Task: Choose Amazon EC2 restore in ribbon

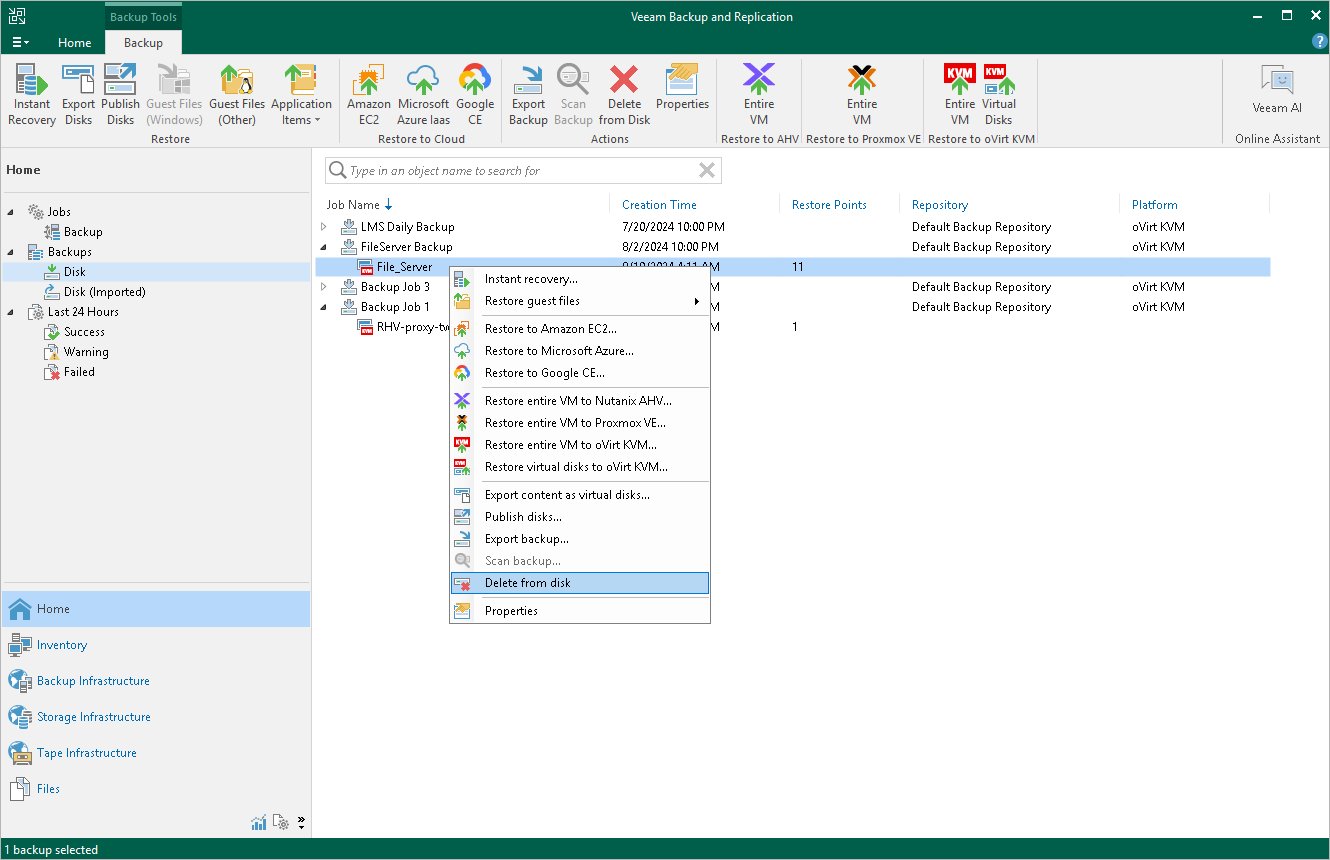Action: pyautogui.click(x=369, y=95)
